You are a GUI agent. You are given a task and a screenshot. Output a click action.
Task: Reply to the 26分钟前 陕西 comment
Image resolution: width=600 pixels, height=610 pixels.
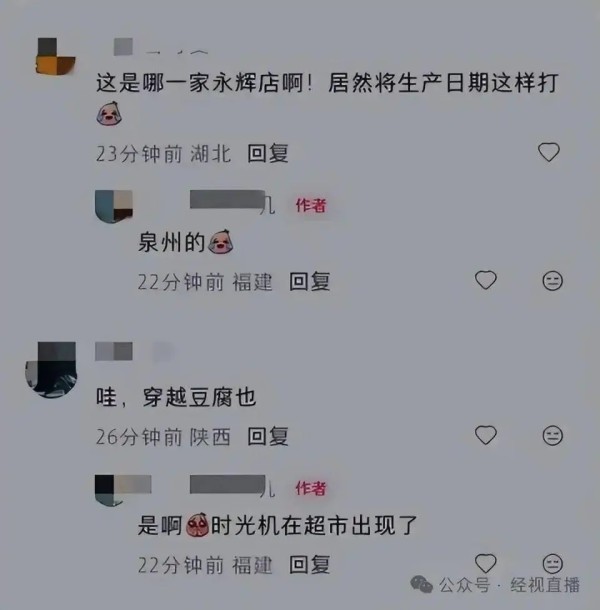click(x=268, y=436)
